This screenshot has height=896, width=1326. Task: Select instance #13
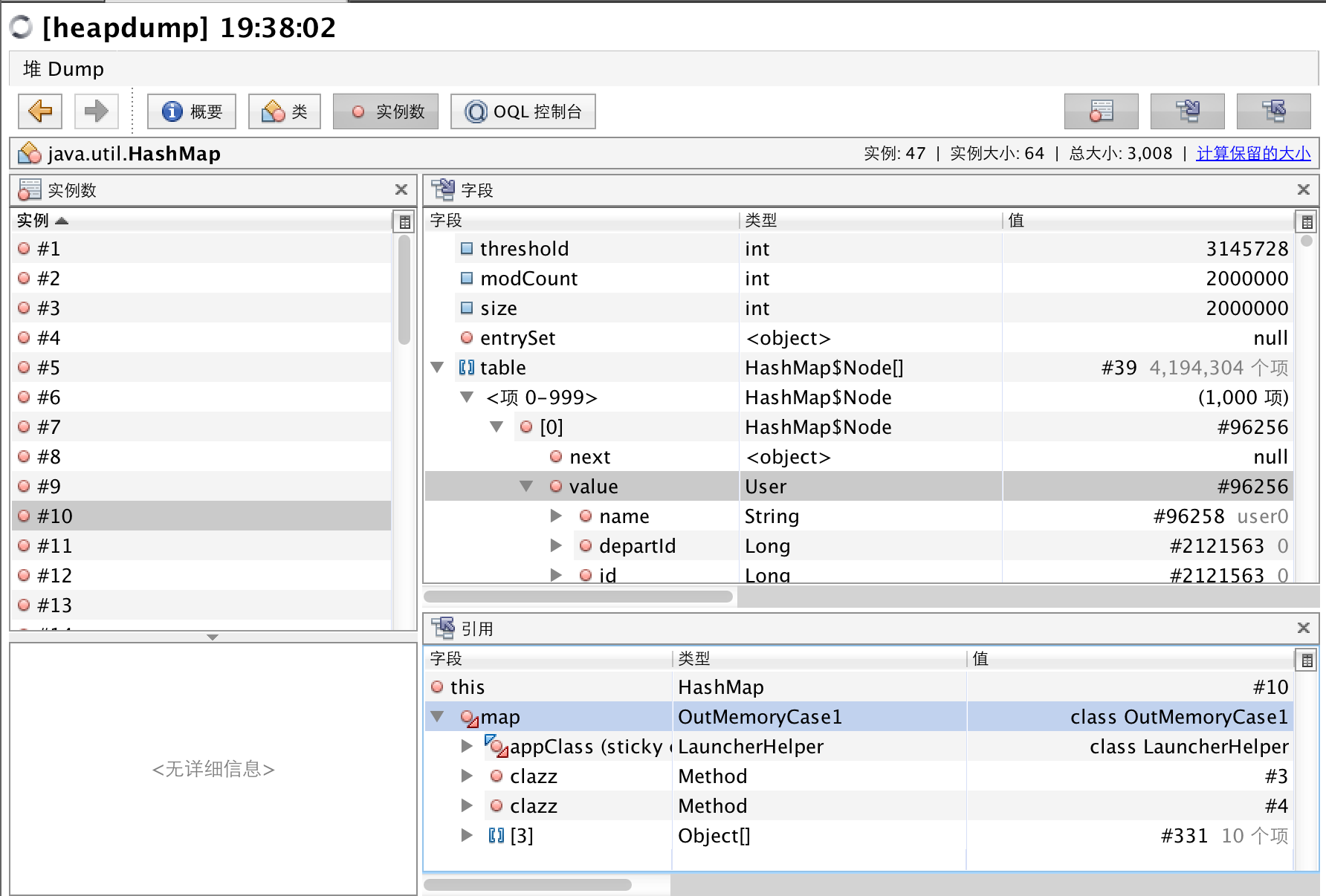201,605
